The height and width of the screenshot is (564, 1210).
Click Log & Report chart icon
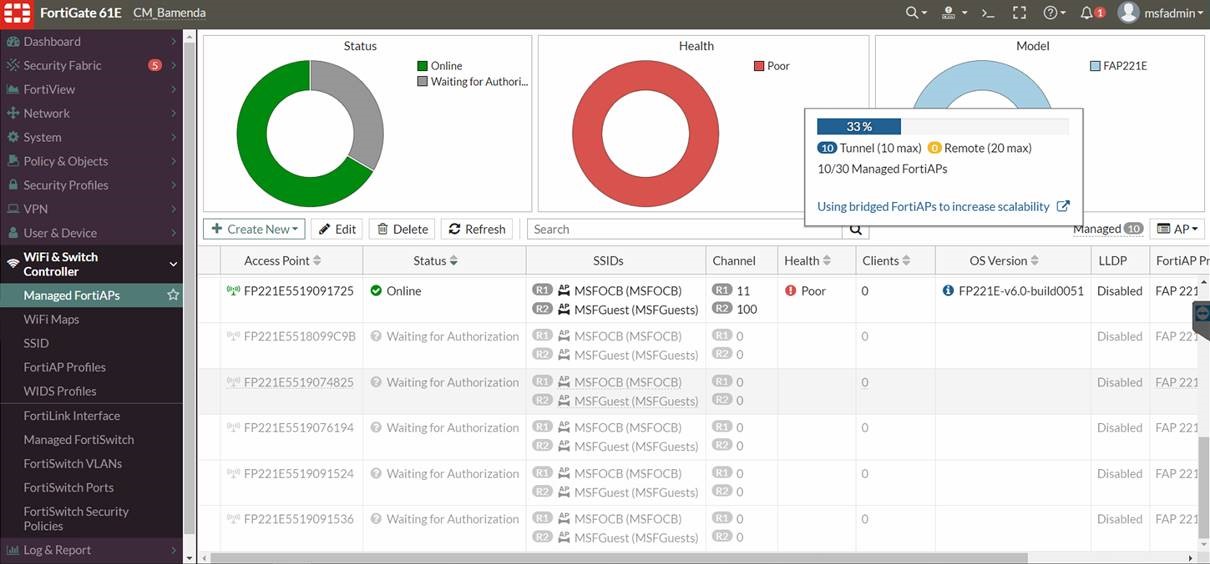13,550
